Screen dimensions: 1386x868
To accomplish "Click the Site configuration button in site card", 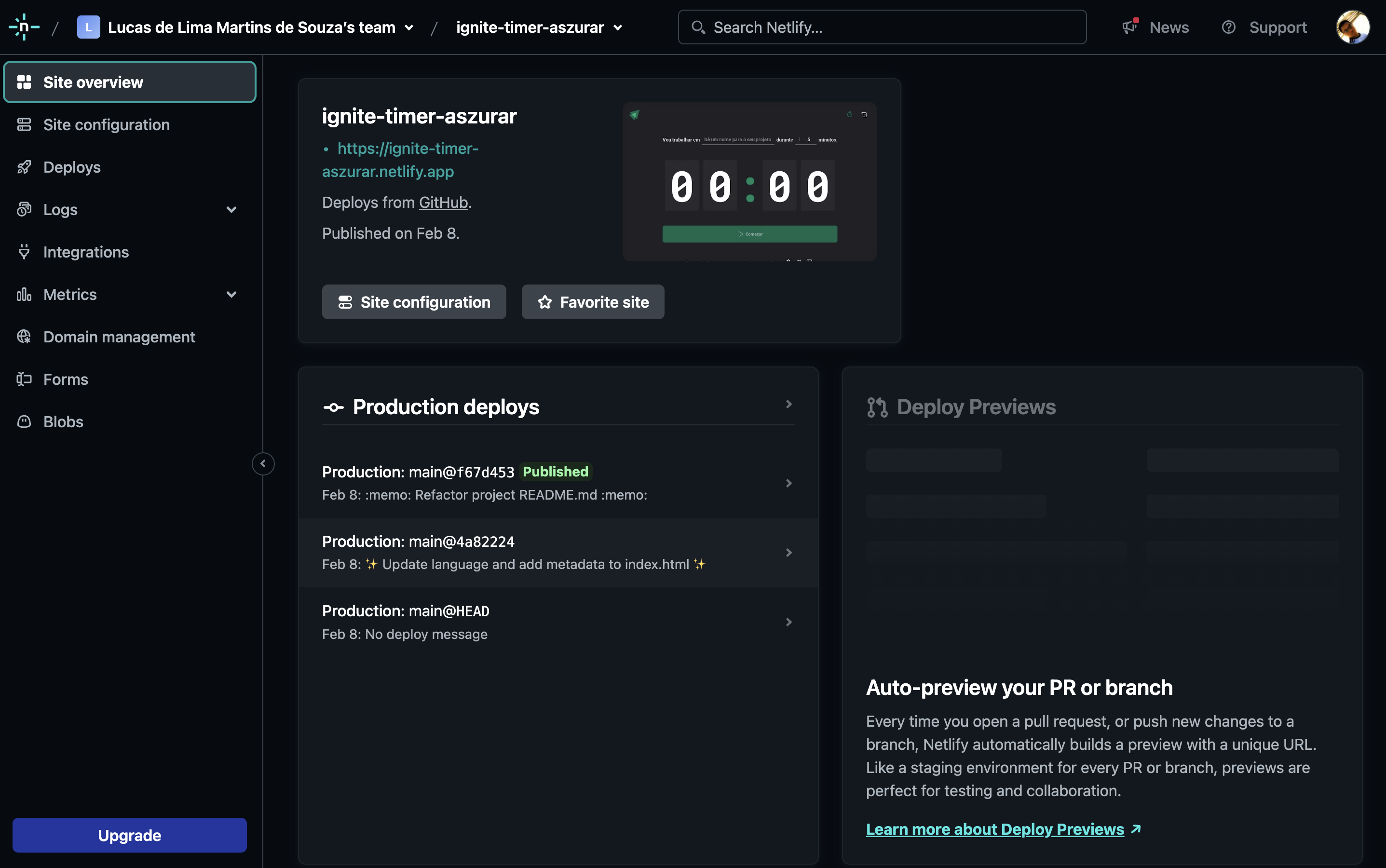I will [414, 302].
